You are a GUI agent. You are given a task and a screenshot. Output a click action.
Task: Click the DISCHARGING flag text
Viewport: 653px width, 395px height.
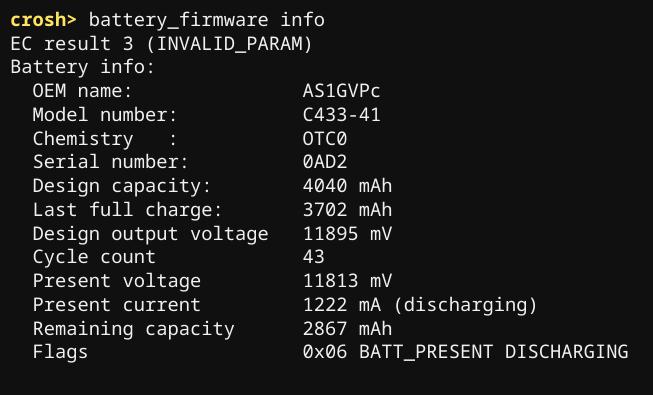[x=566, y=352]
